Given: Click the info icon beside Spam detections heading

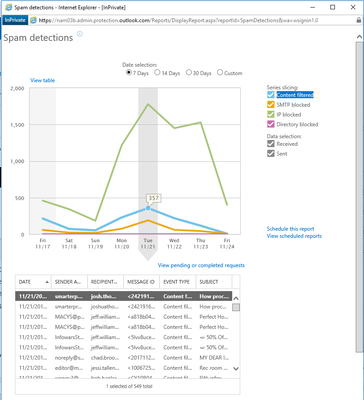Looking at the screenshot, I should pyautogui.click(x=80, y=34).
